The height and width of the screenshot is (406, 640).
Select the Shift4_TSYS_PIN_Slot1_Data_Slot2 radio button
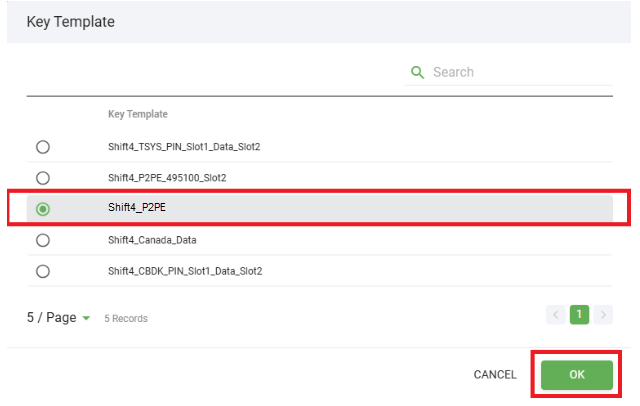pyautogui.click(x=43, y=147)
